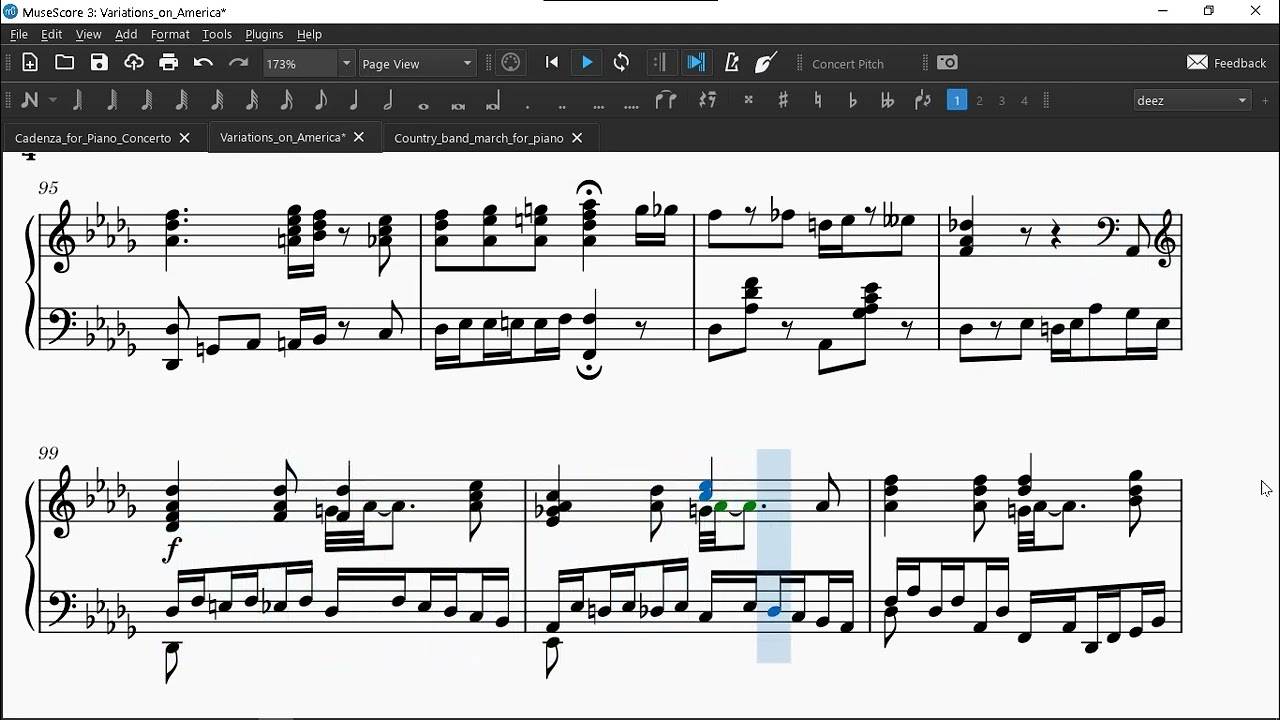This screenshot has width=1280, height=720.
Task: Select the 512th note duration
Action: 112,100
